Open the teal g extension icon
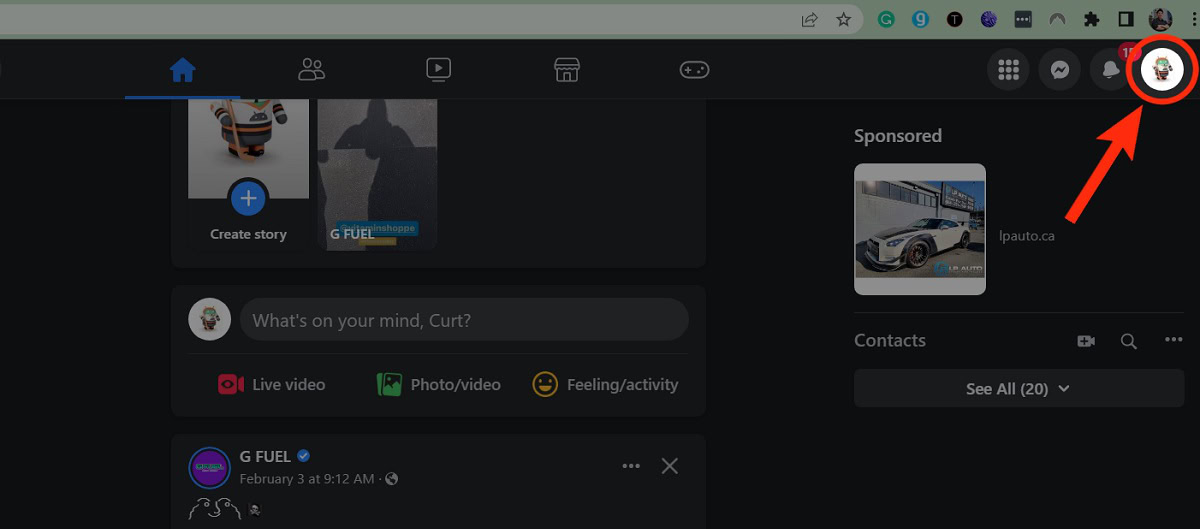 point(920,19)
